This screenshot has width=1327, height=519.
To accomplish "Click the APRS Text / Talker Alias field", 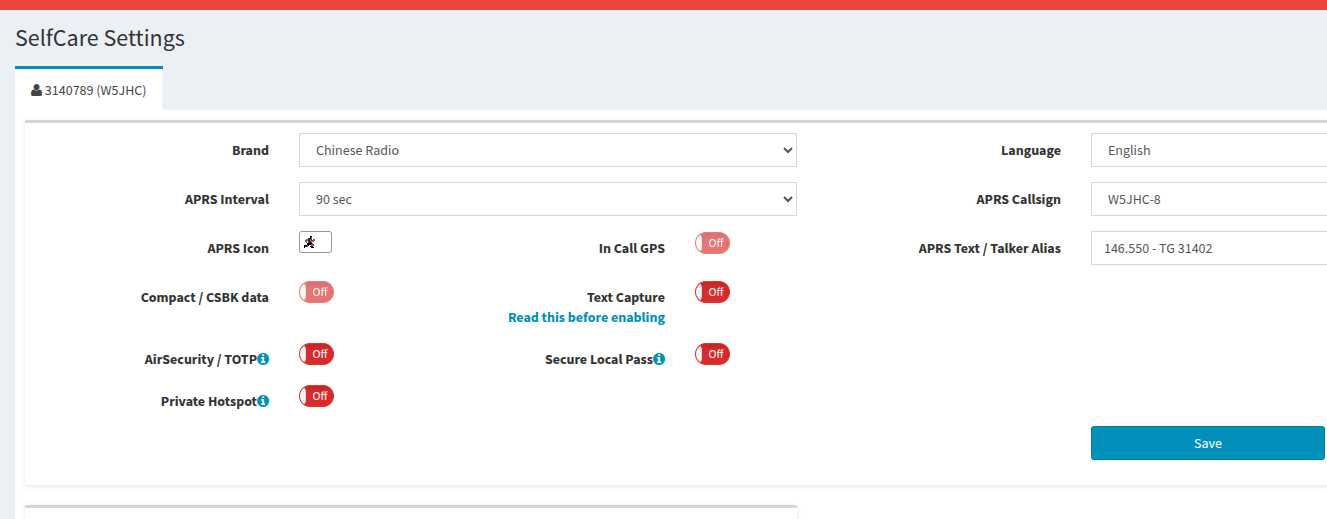I will pyautogui.click(x=1208, y=248).
